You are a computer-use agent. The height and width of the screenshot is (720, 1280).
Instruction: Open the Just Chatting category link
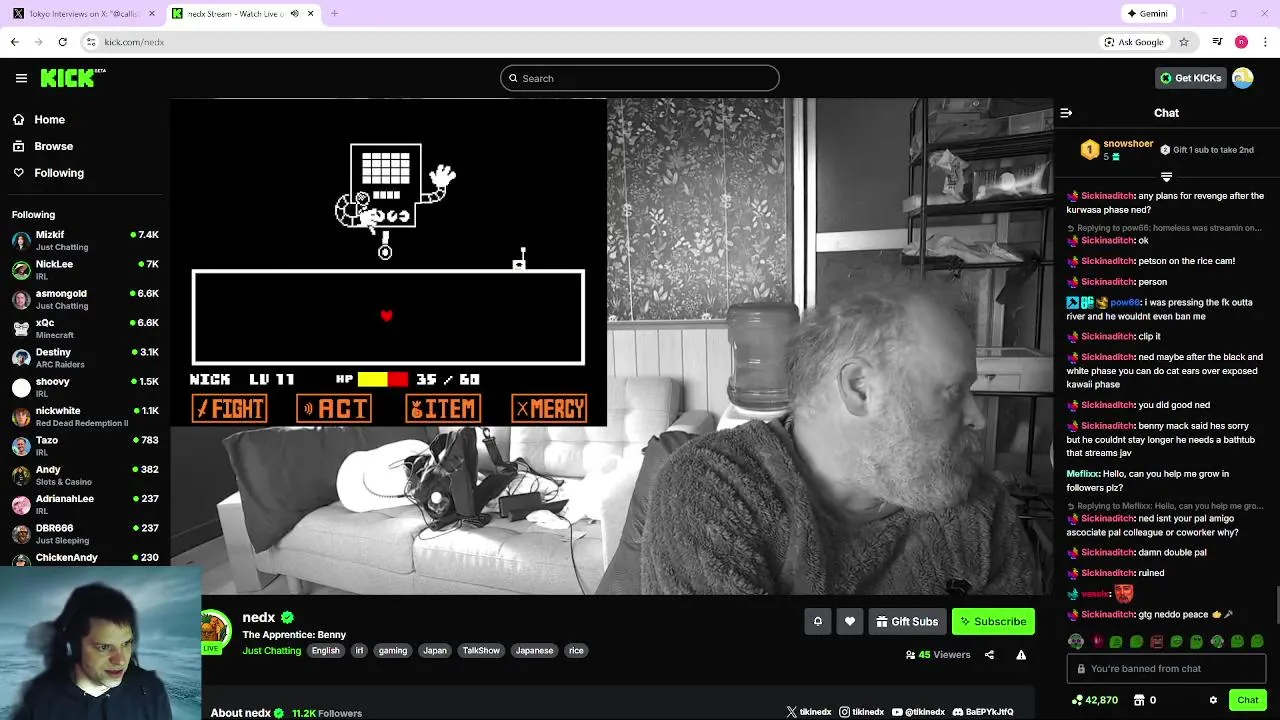pyautogui.click(x=271, y=650)
